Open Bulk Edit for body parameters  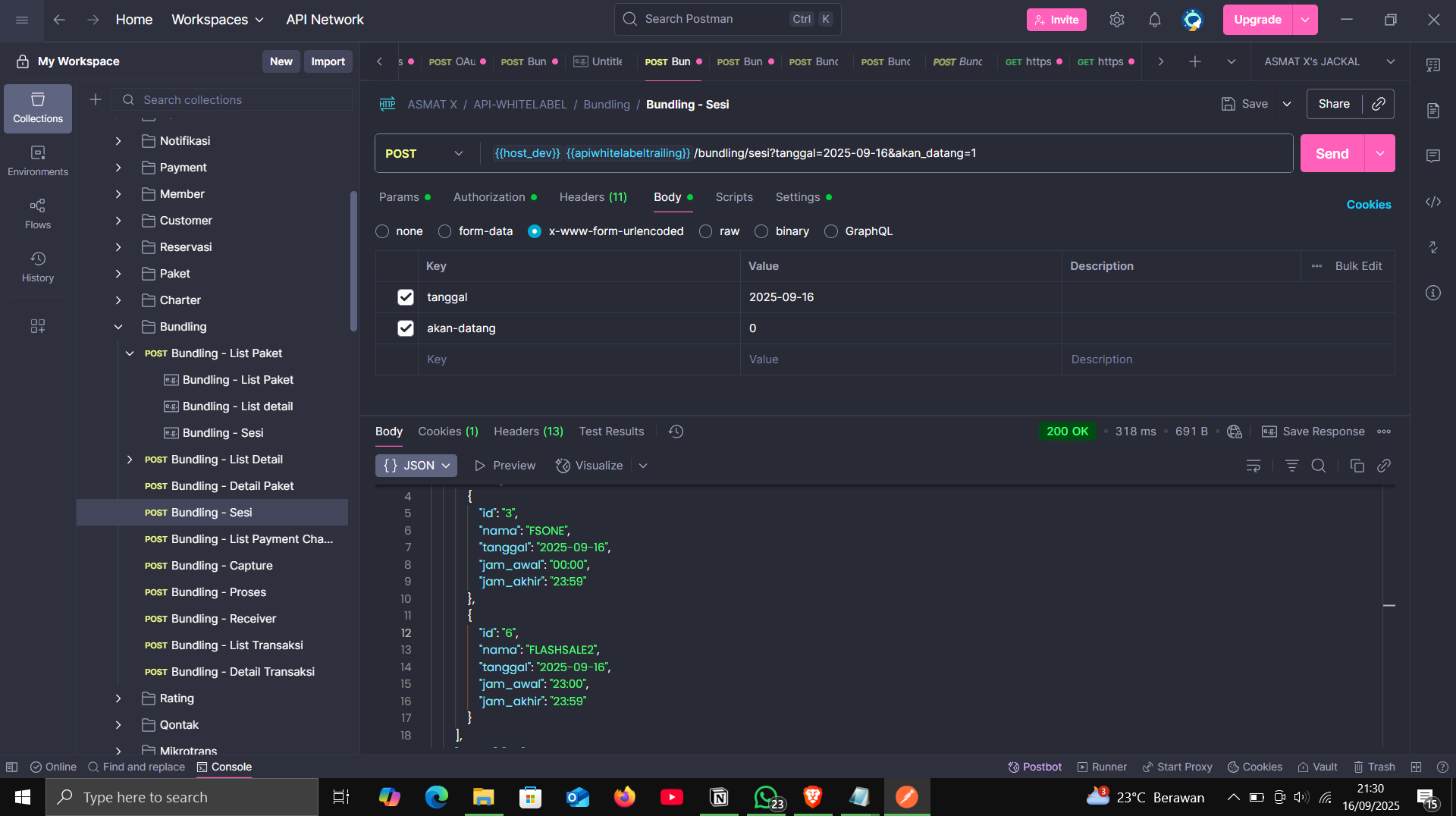coord(1358,266)
